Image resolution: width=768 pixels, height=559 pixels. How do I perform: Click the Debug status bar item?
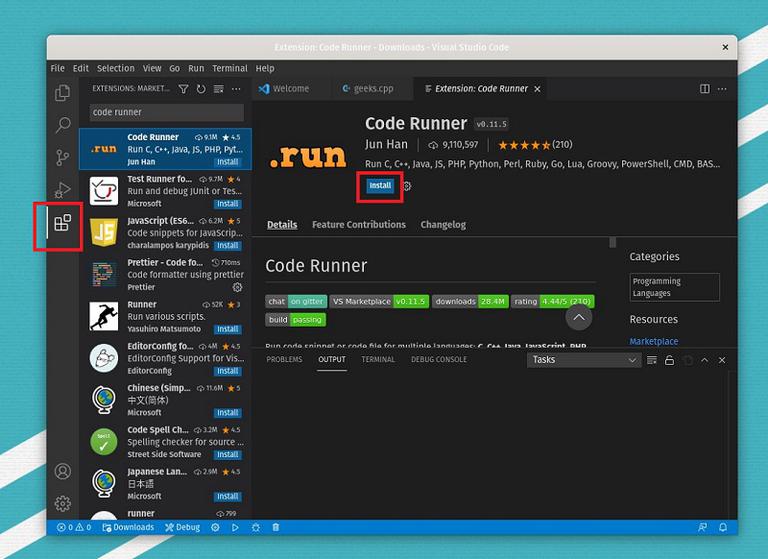(182, 527)
